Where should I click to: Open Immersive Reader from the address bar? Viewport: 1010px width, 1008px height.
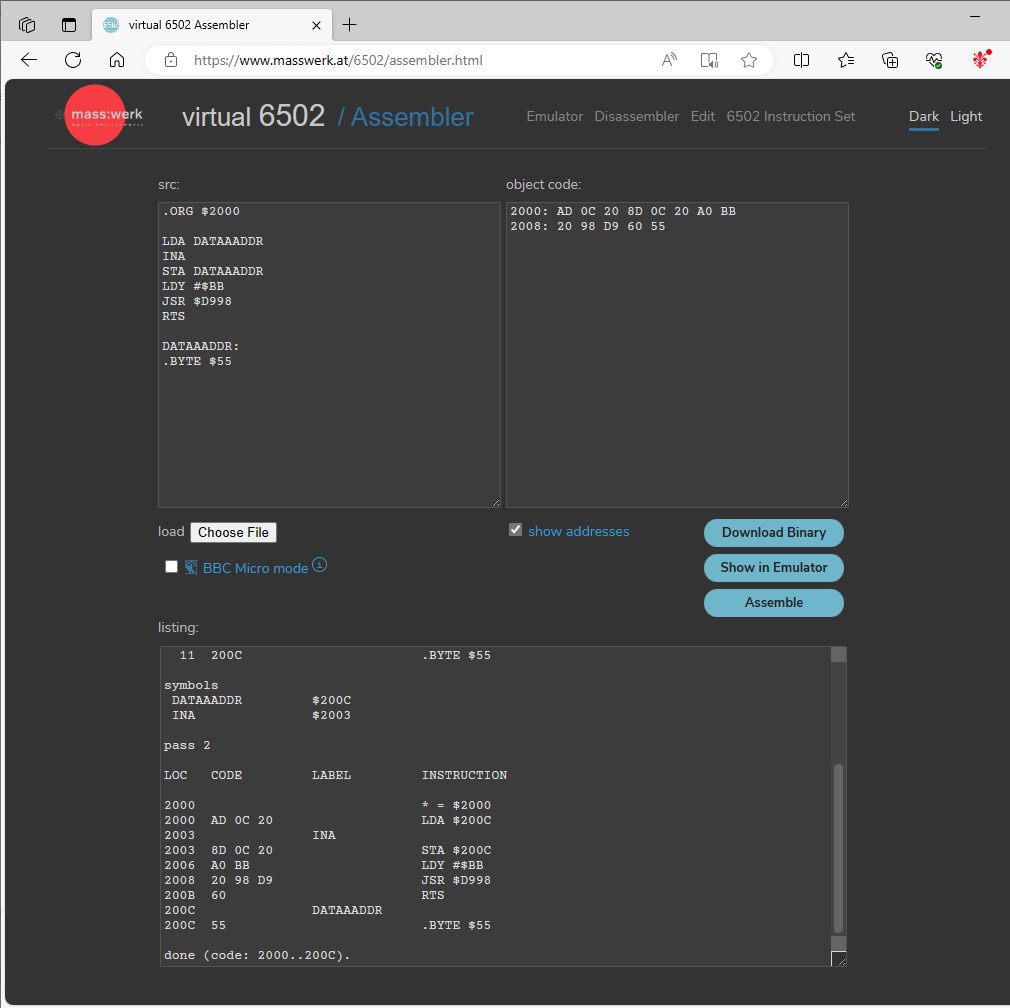709,61
